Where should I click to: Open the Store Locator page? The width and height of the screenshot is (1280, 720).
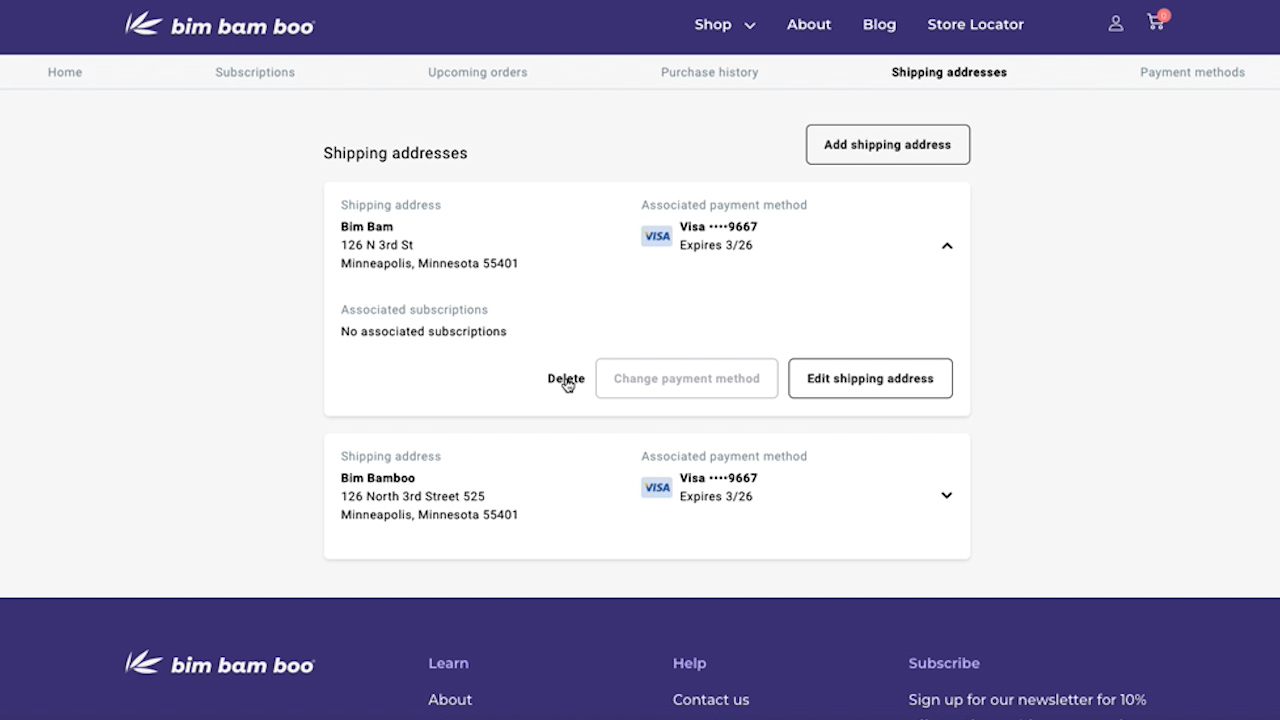coord(976,24)
